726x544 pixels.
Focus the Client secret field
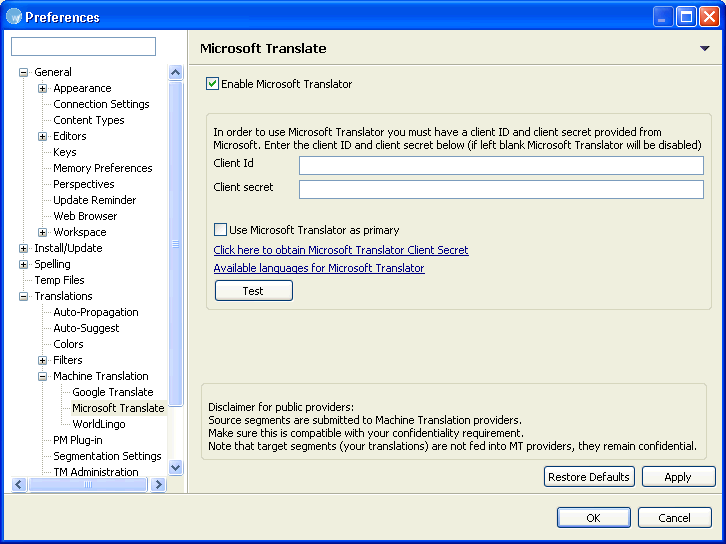pyautogui.click(x=501, y=189)
